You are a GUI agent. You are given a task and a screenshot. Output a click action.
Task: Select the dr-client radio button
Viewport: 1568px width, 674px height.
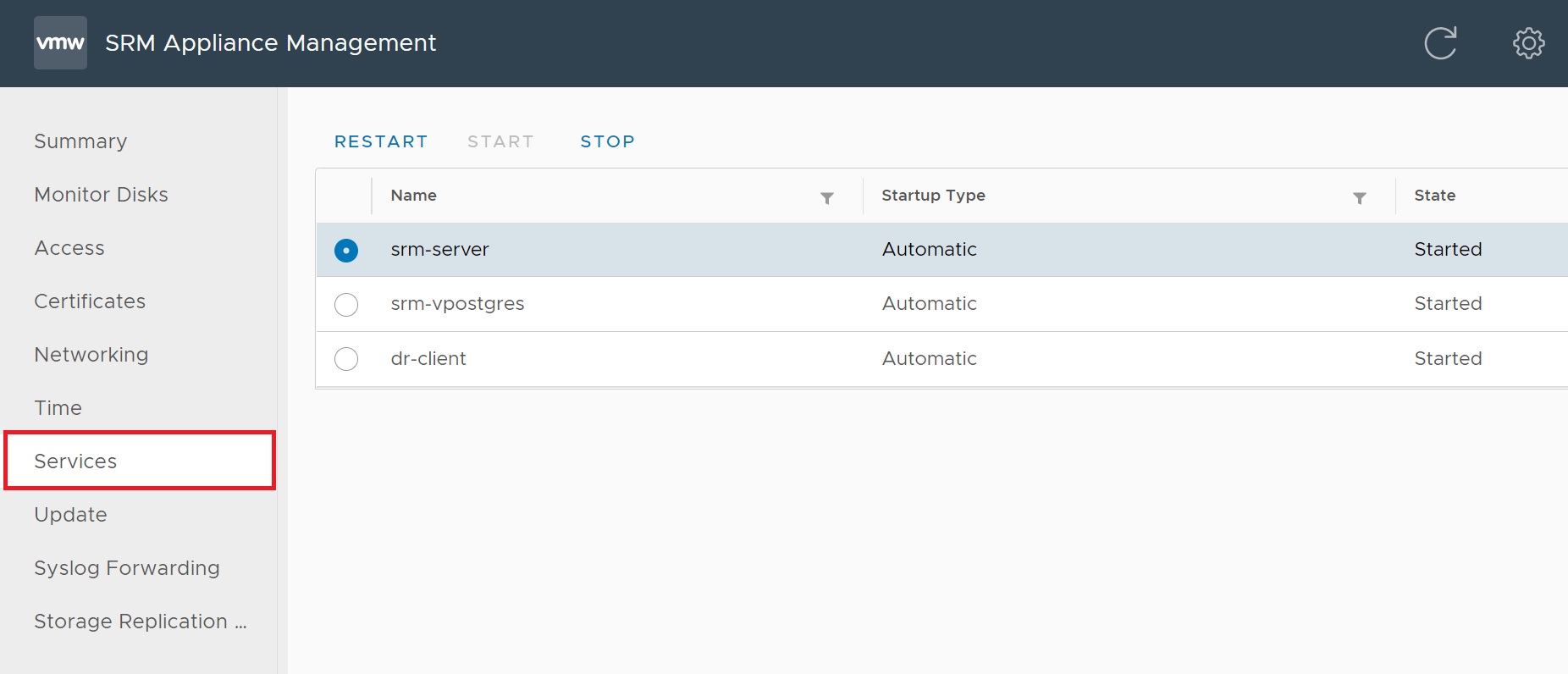click(x=346, y=359)
